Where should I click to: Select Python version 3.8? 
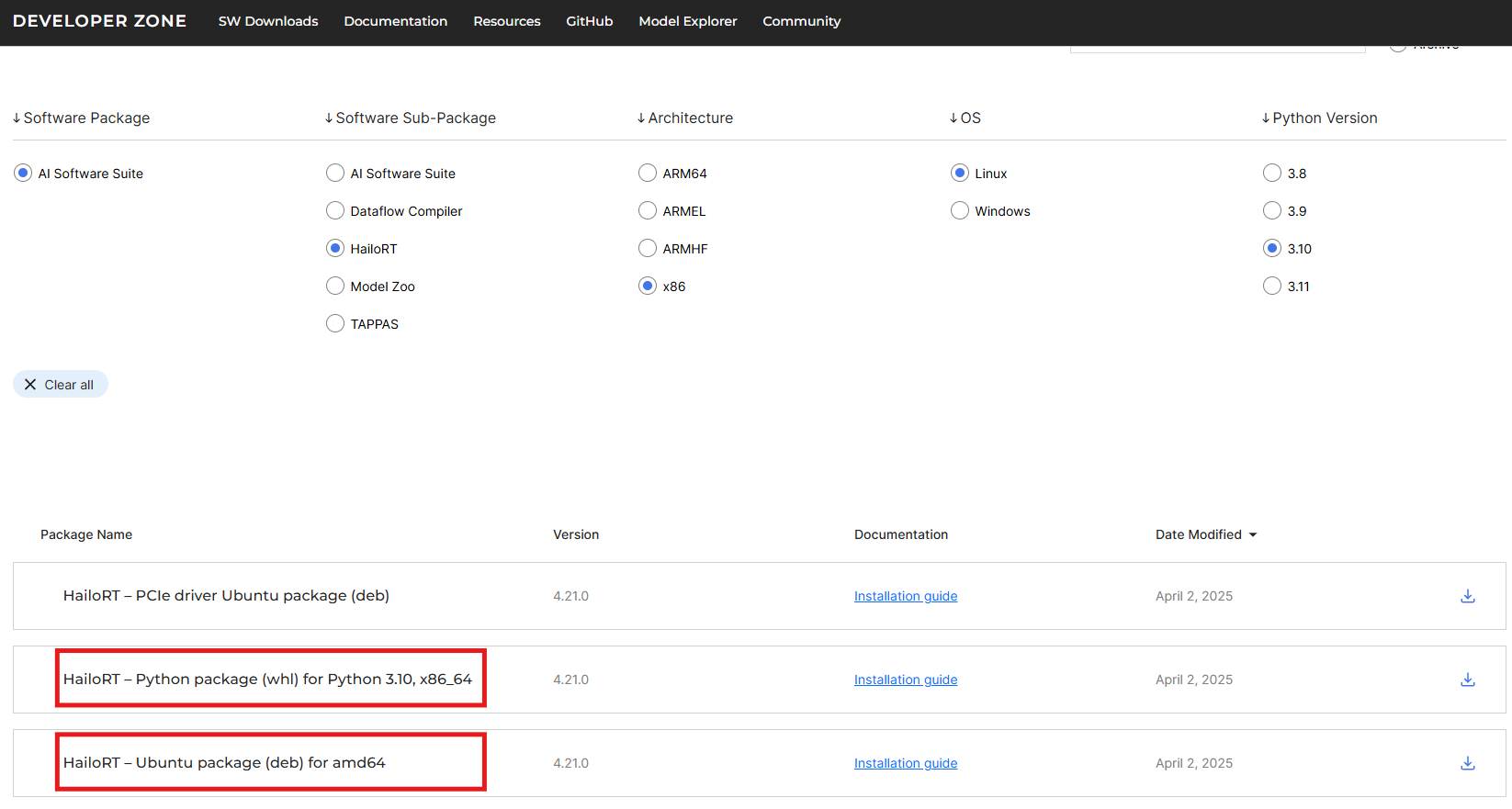click(x=1272, y=174)
